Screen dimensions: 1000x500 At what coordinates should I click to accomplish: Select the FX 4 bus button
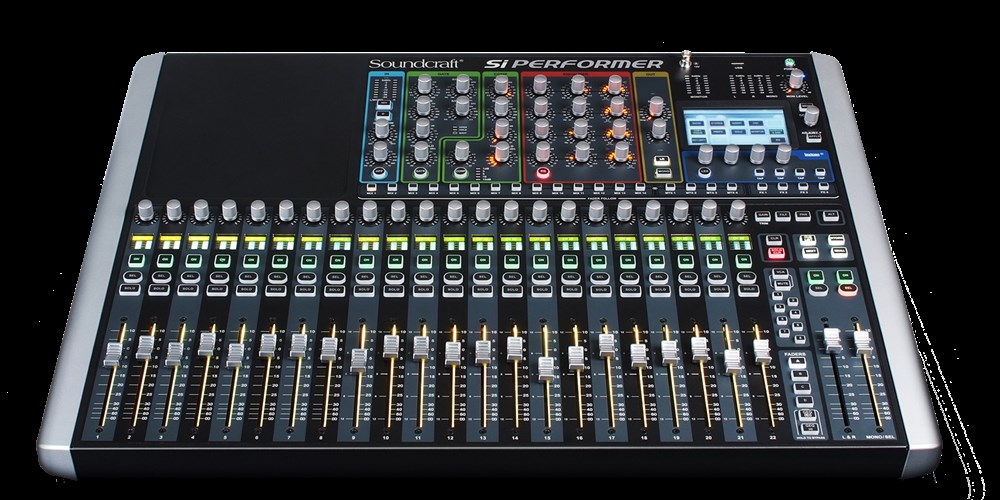(x=825, y=187)
